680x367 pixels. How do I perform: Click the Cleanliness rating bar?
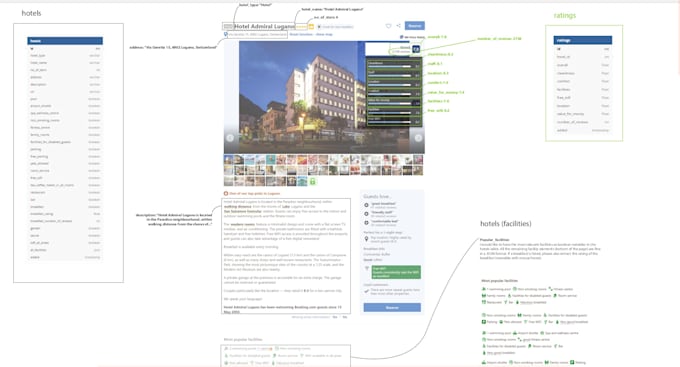pos(394,65)
